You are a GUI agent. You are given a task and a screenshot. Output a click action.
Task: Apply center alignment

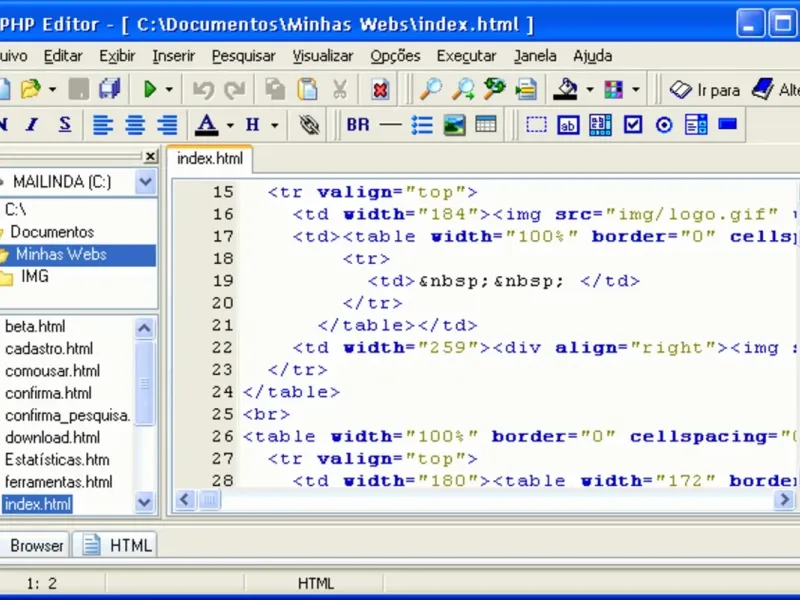click(x=135, y=124)
